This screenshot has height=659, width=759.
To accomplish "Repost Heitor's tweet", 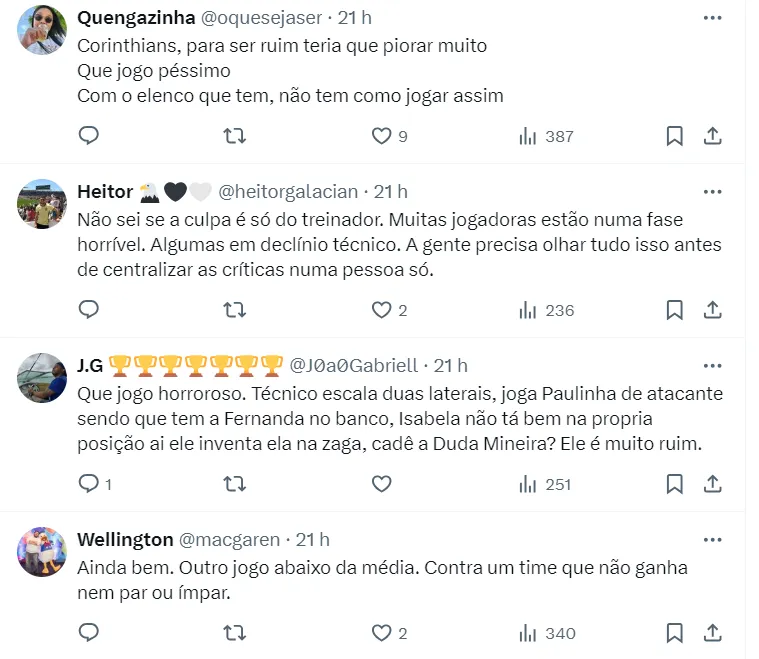I will (234, 310).
